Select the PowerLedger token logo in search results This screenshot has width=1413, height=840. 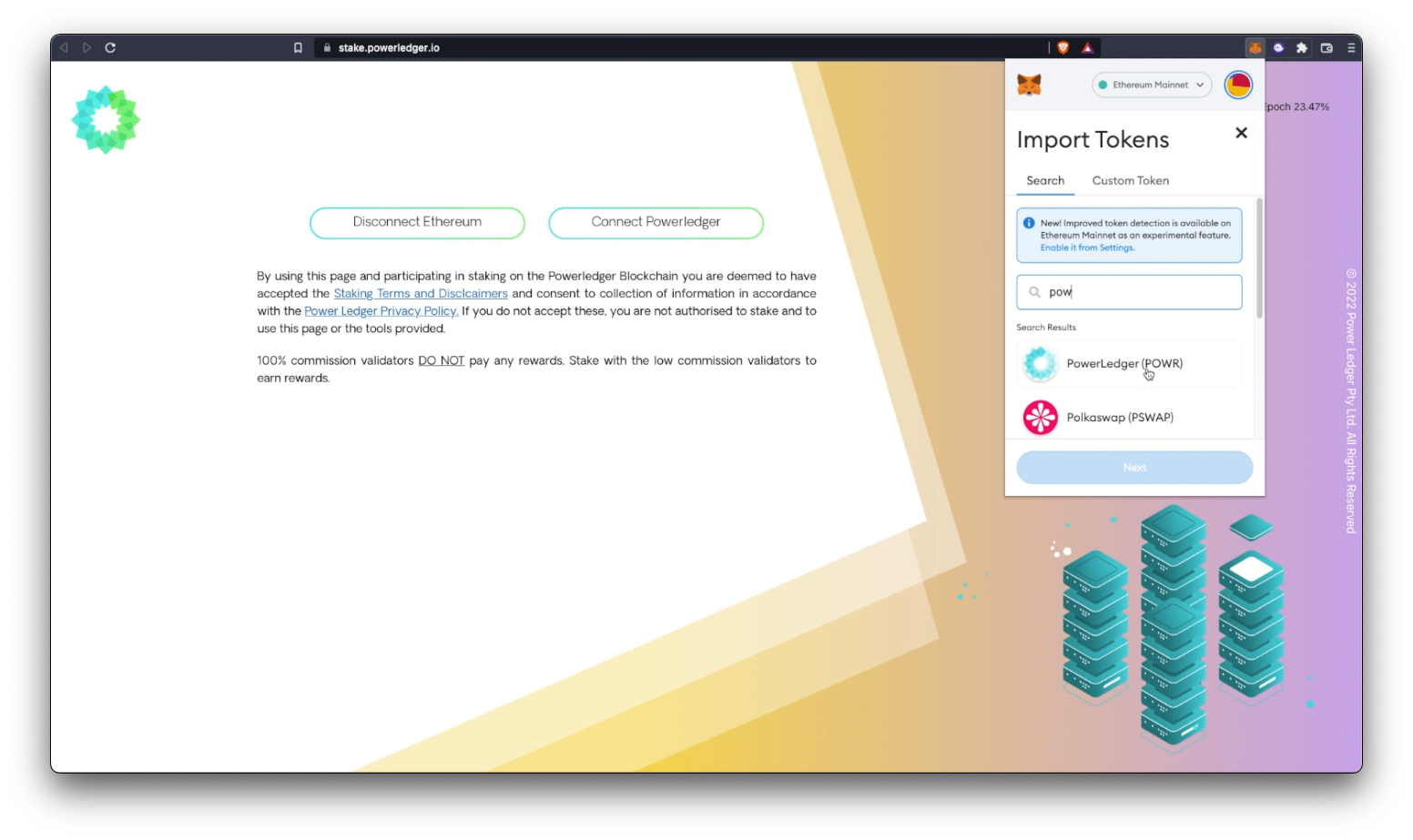coord(1040,363)
